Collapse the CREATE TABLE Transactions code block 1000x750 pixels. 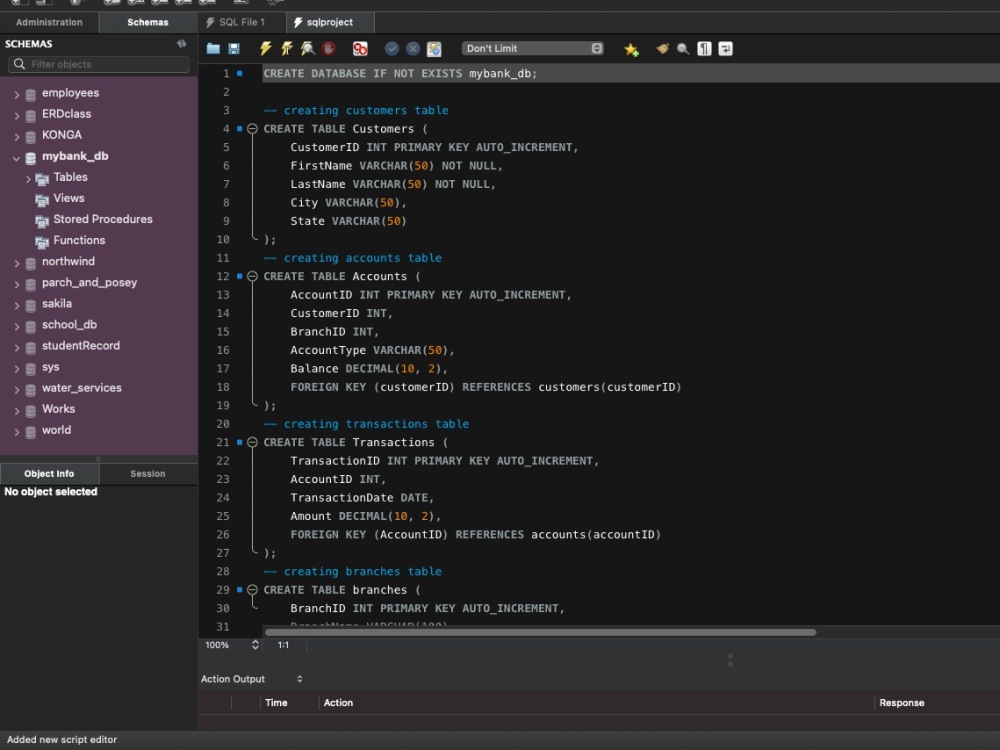pos(252,442)
